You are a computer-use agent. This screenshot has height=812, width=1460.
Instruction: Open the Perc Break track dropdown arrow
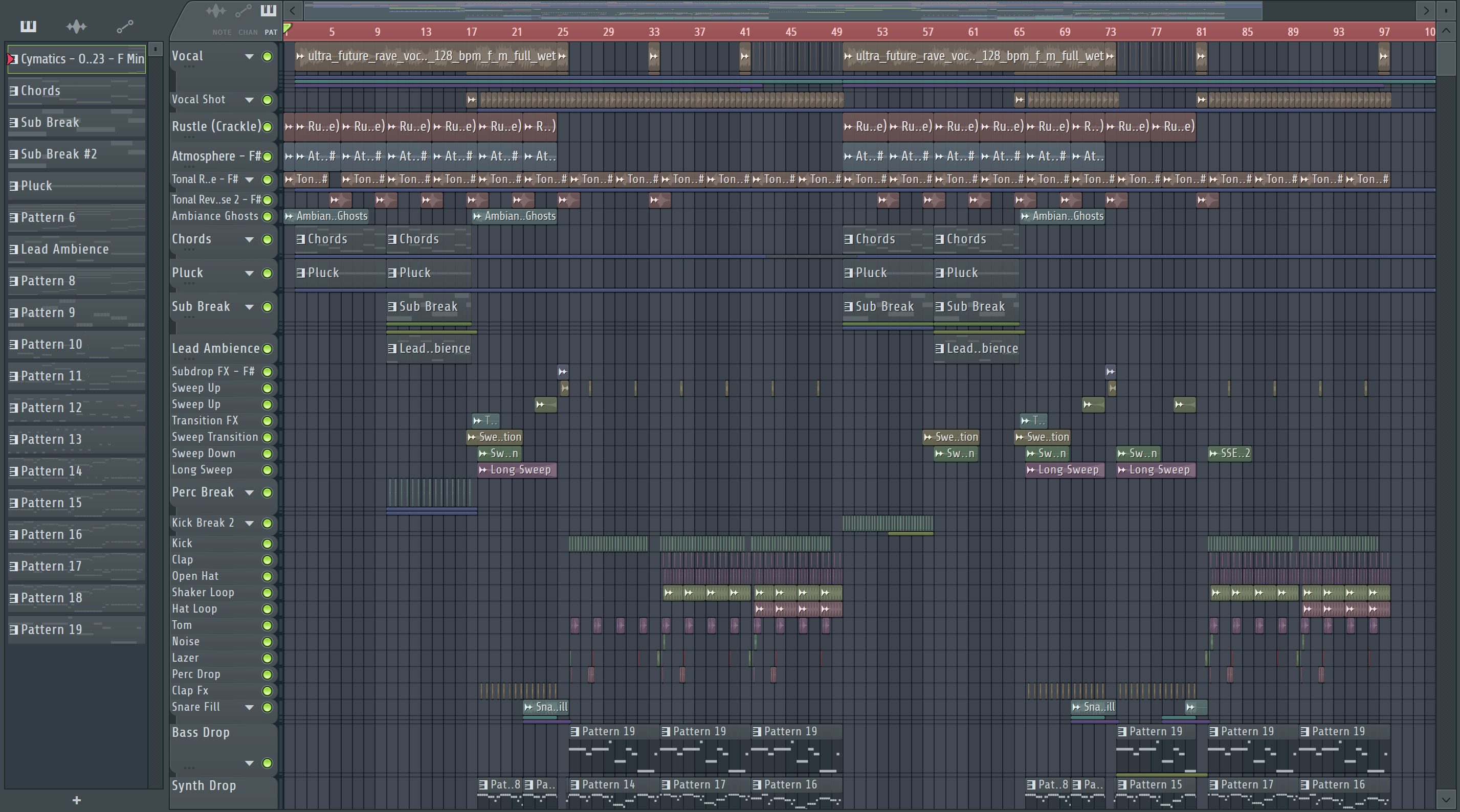pos(249,492)
